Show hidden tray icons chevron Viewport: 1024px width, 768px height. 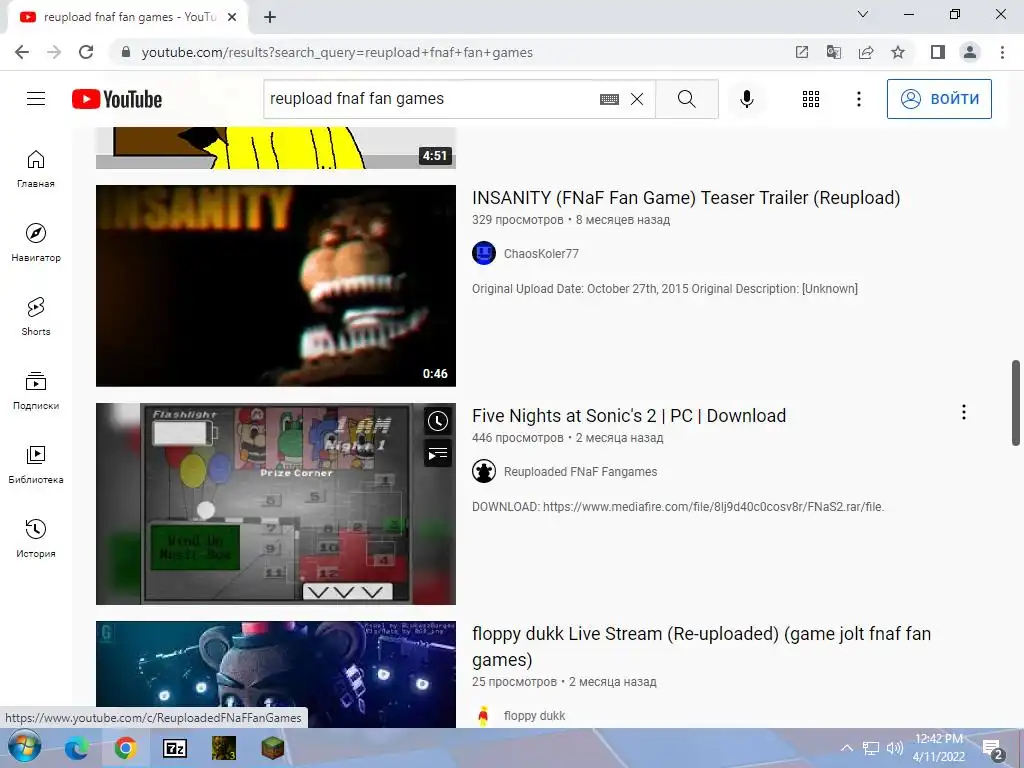pyautogui.click(x=846, y=748)
